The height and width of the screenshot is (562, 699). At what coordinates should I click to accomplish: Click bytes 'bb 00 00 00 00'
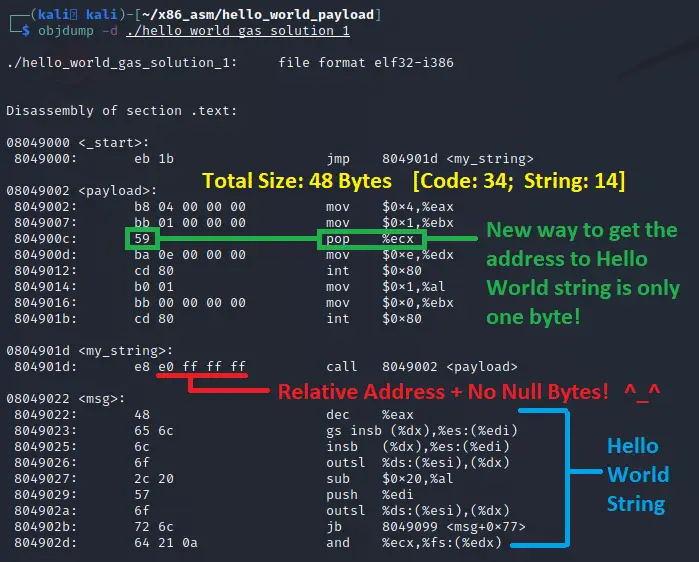(x=190, y=303)
